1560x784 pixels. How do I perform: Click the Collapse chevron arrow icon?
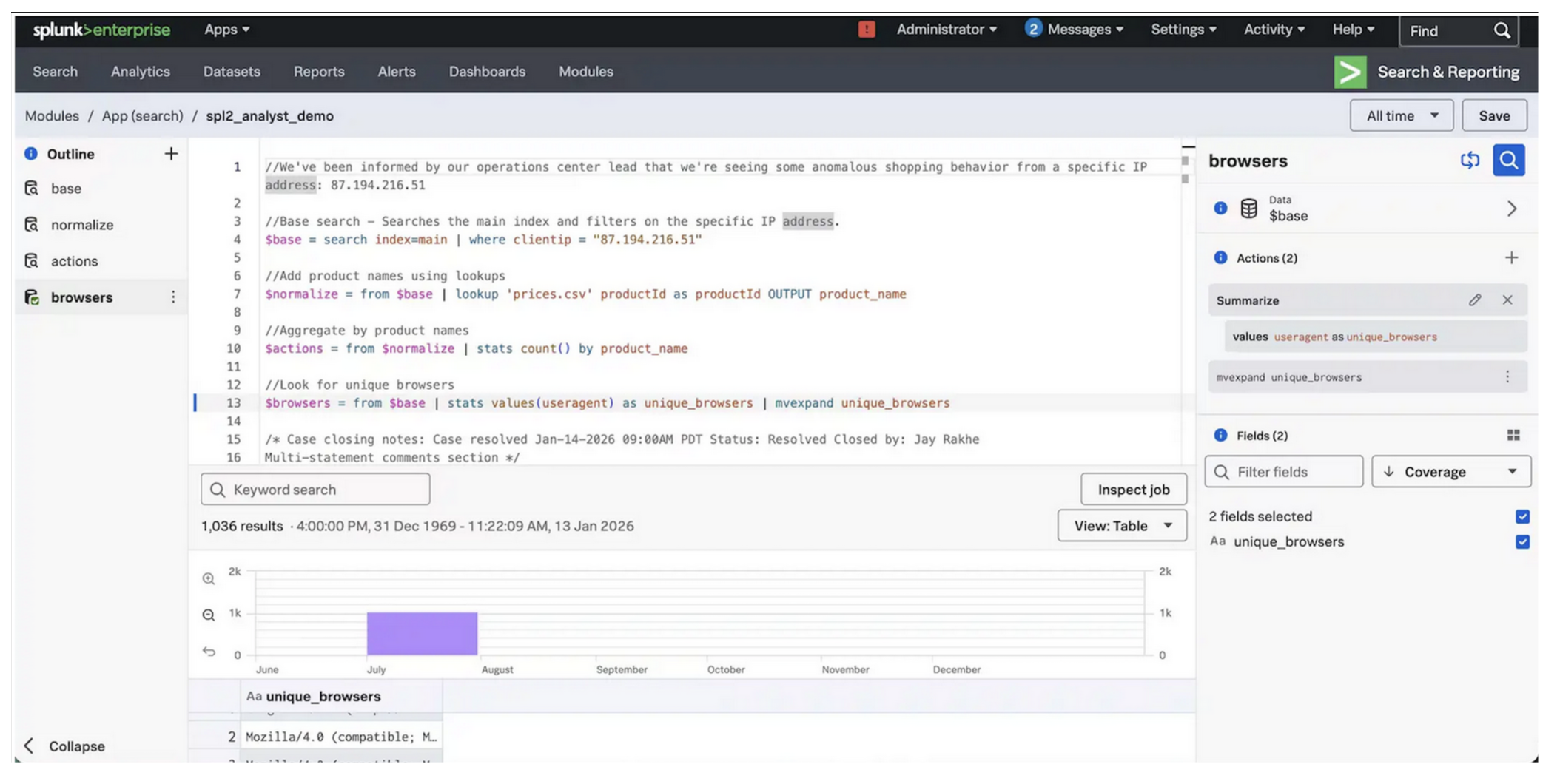coord(29,746)
